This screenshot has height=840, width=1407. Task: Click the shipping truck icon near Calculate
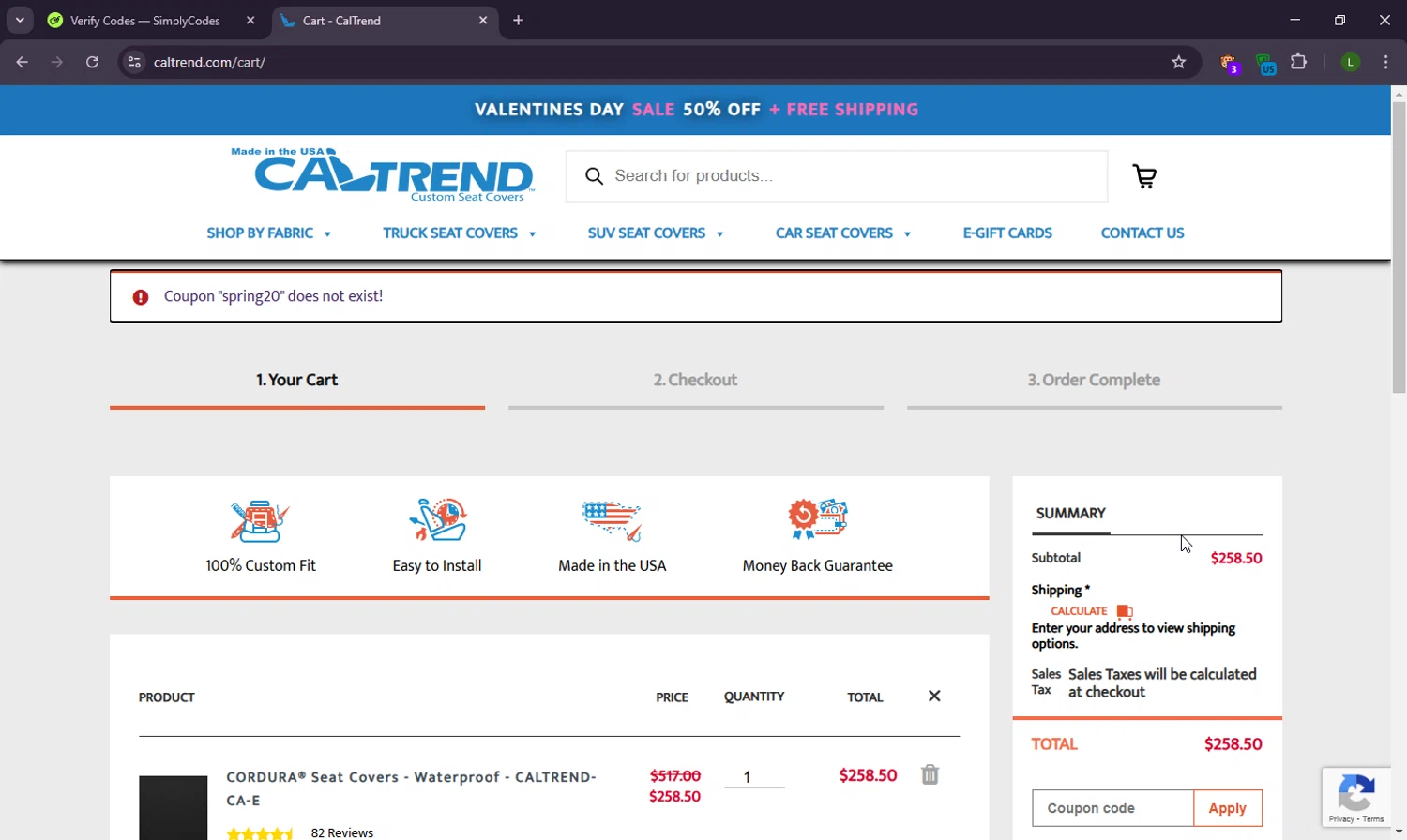1125,611
